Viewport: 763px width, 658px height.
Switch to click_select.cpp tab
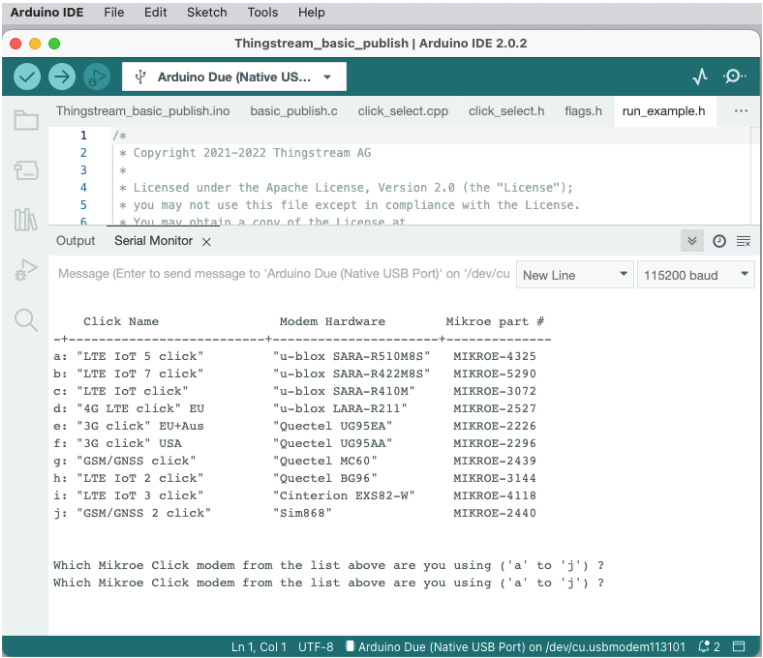(x=403, y=111)
